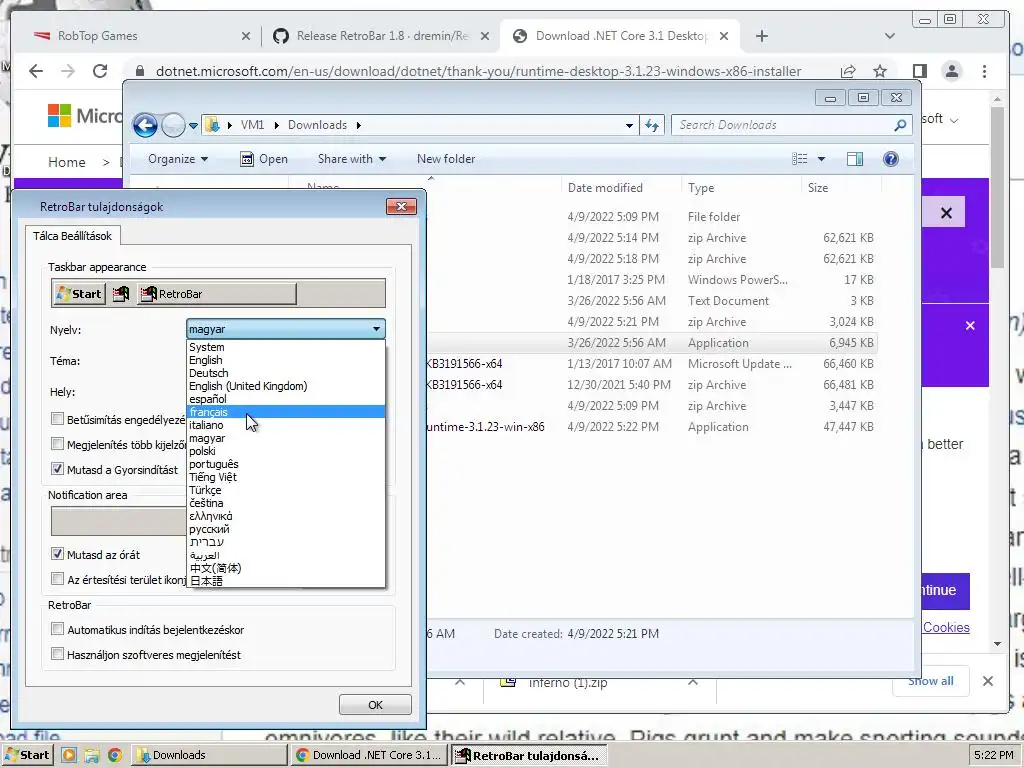The width and height of the screenshot is (1024, 768).
Task: Refresh the Downloads folder address bar
Action: (652, 125)
